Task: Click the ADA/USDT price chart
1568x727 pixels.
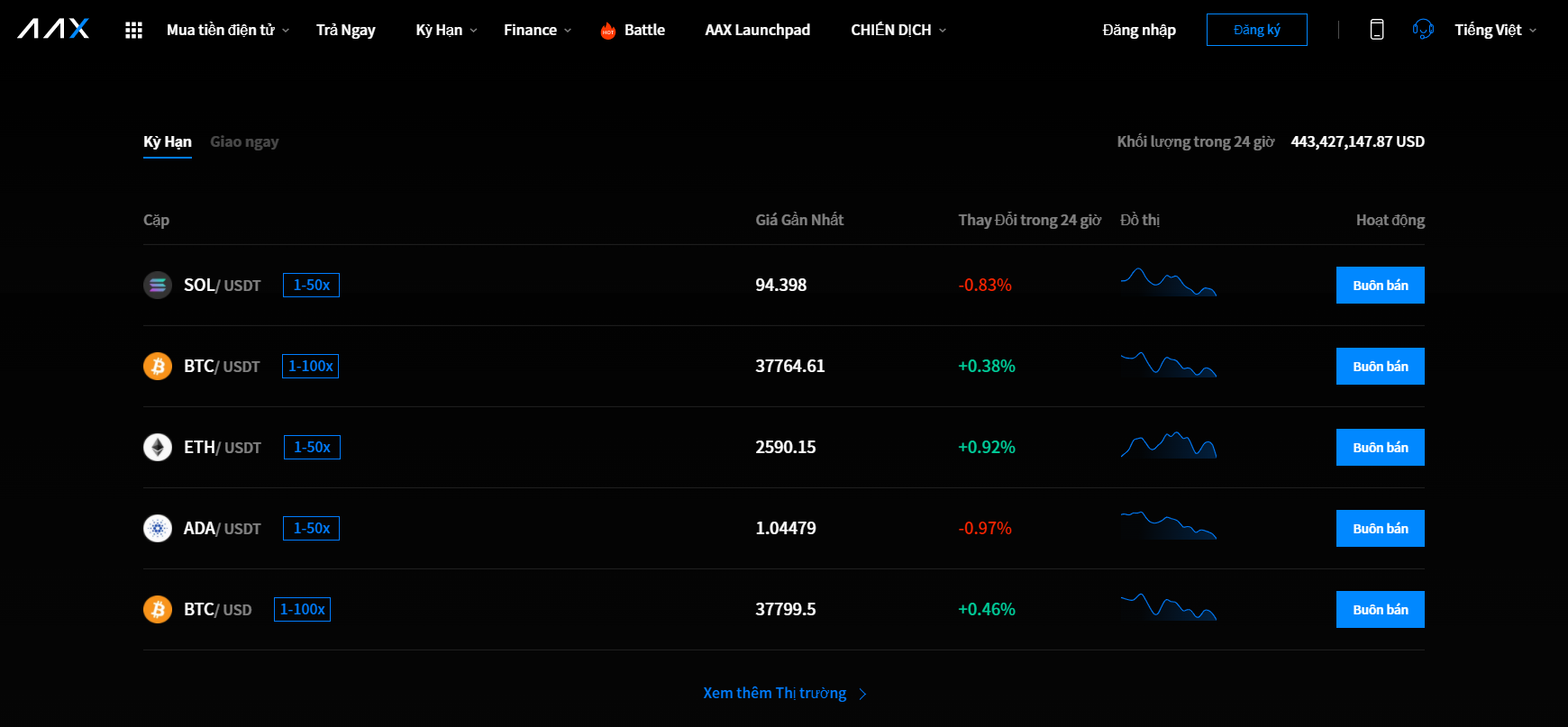Action: click(x=1169, y=525)
